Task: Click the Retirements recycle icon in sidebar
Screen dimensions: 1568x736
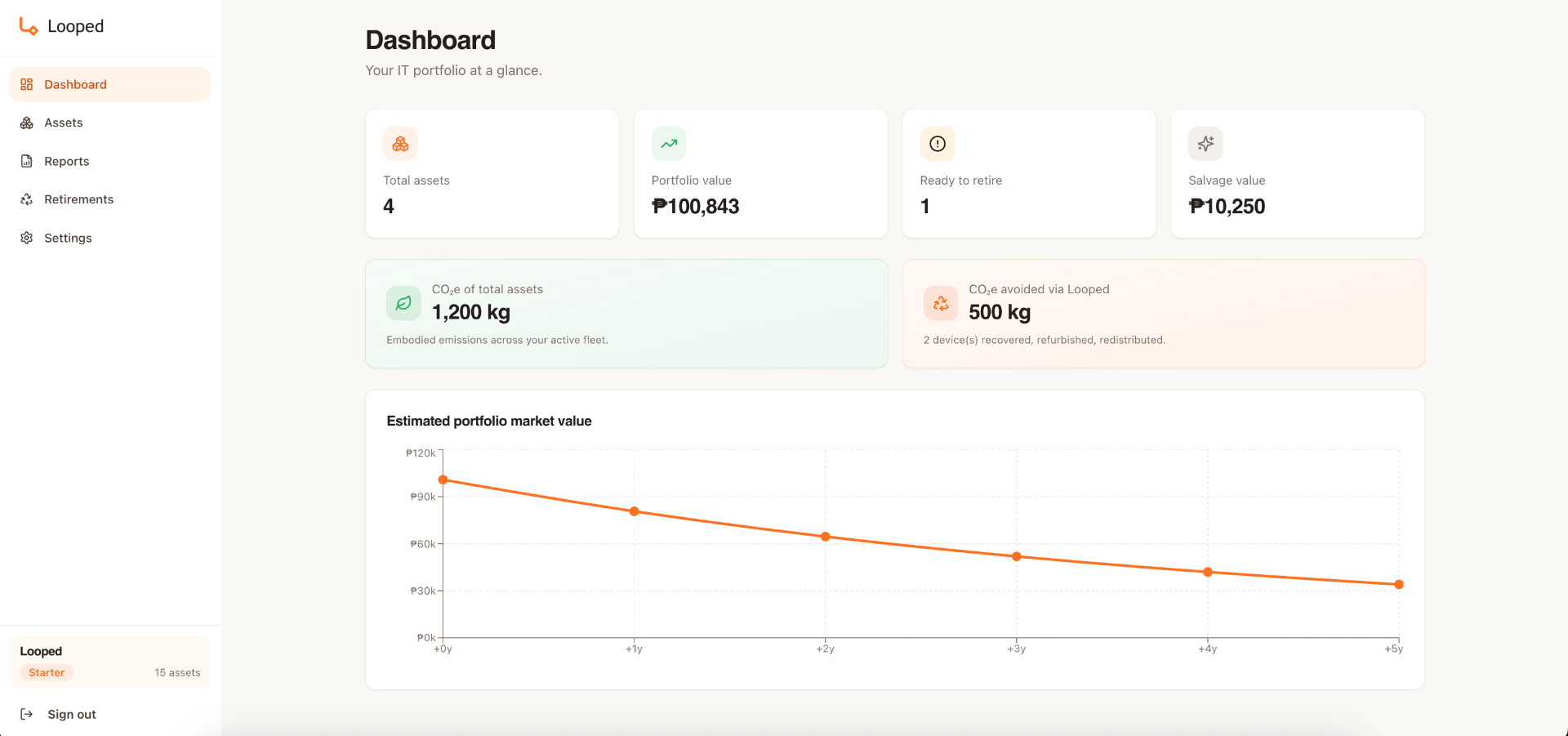Action: 27,199
